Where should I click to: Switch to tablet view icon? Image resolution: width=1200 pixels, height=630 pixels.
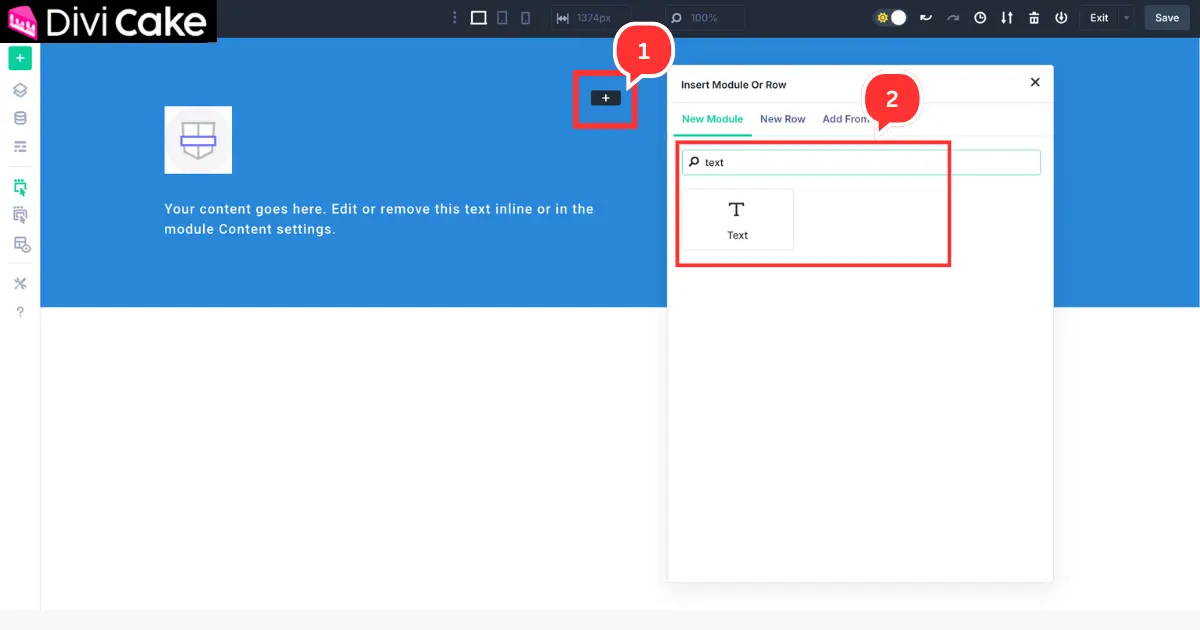coord(502,18)
